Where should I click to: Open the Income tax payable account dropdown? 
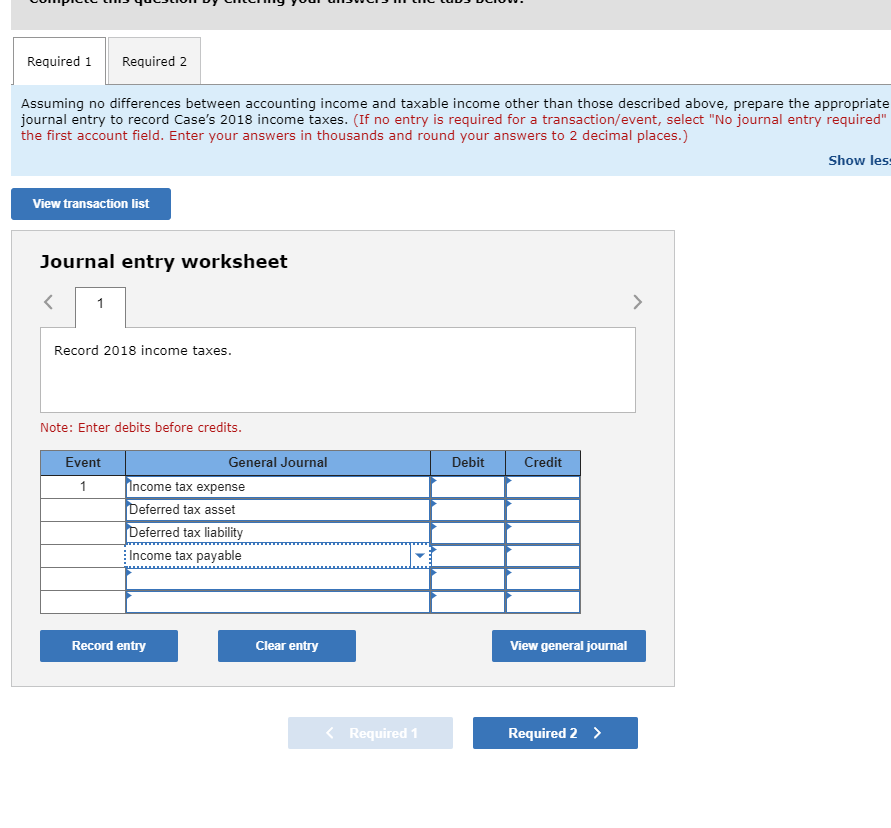(417, 555)
